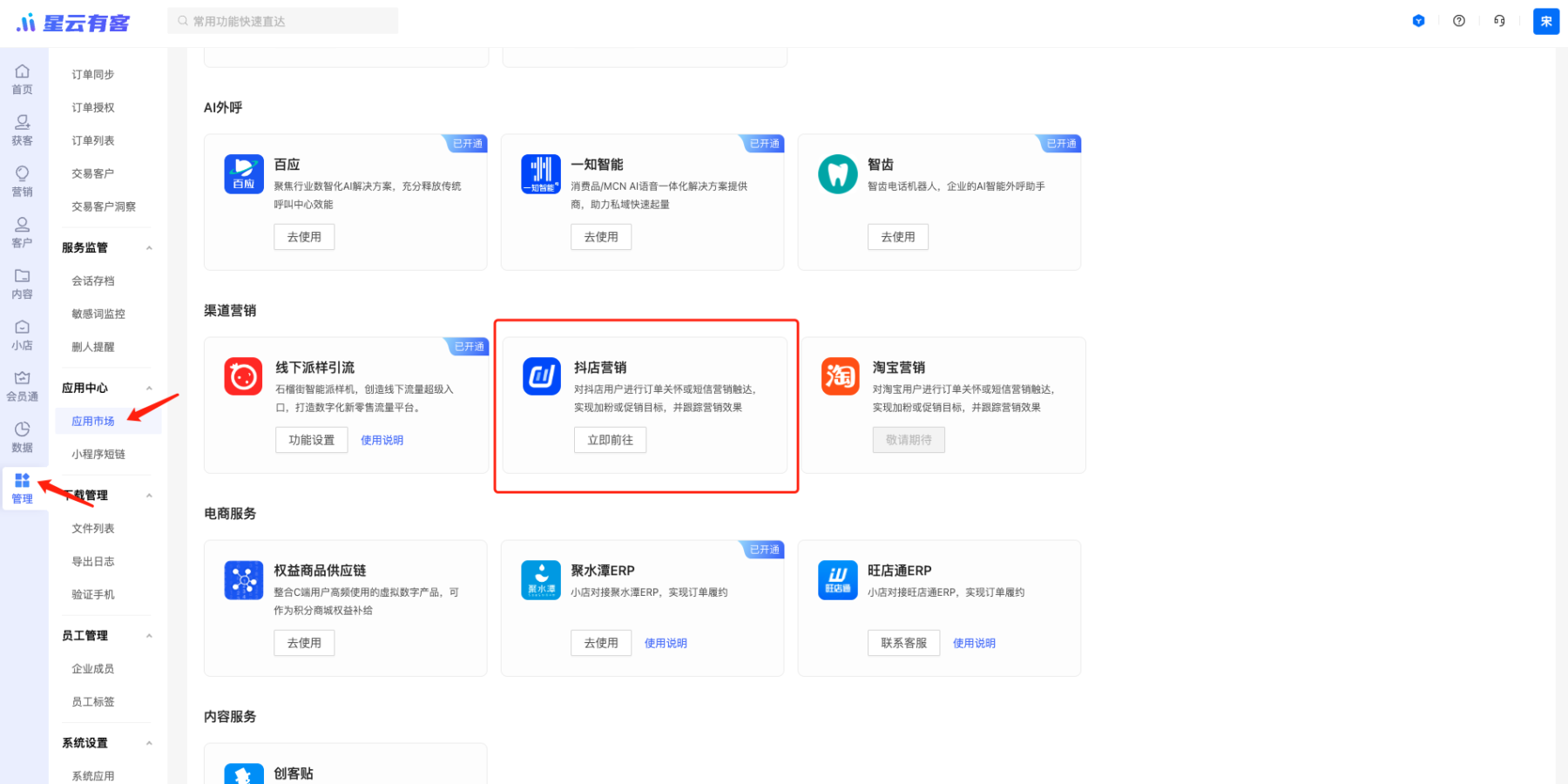Open 使用说明 link for 线下派样引流
Image resolution: width=1568 pixels, height=784 pixels.
click(382, 441)
